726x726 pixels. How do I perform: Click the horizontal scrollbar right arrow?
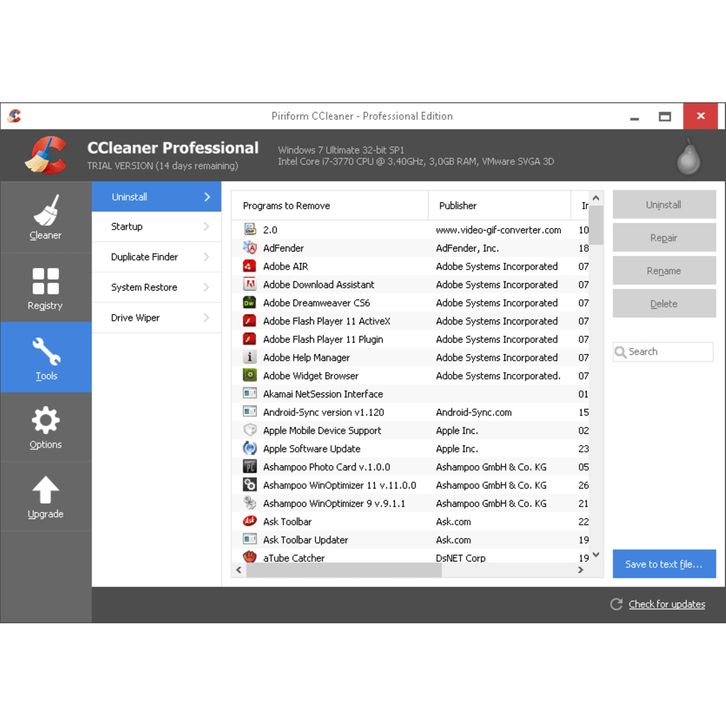tap(581, 570)
